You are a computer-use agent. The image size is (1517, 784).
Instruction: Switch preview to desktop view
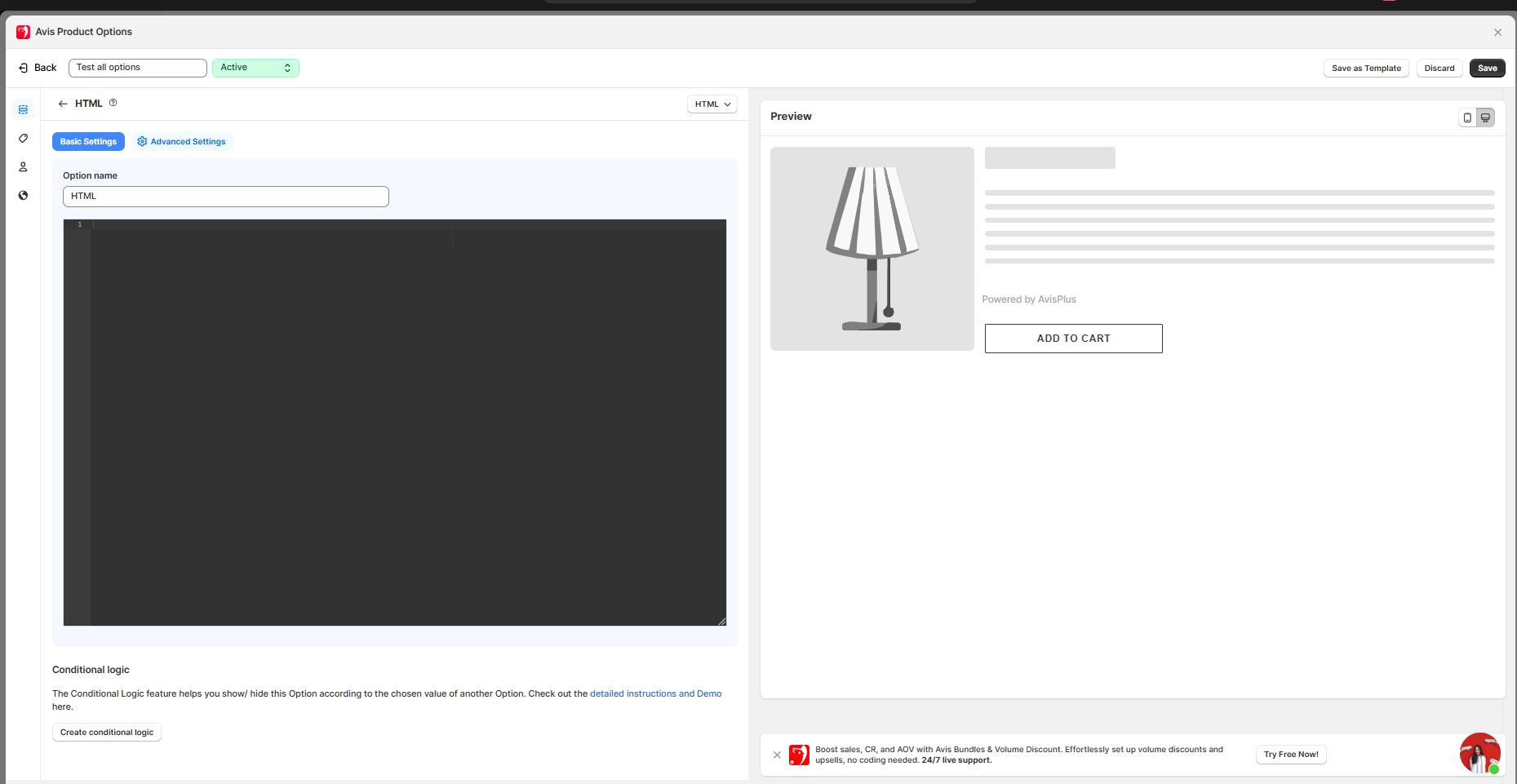pos(1485,117)
